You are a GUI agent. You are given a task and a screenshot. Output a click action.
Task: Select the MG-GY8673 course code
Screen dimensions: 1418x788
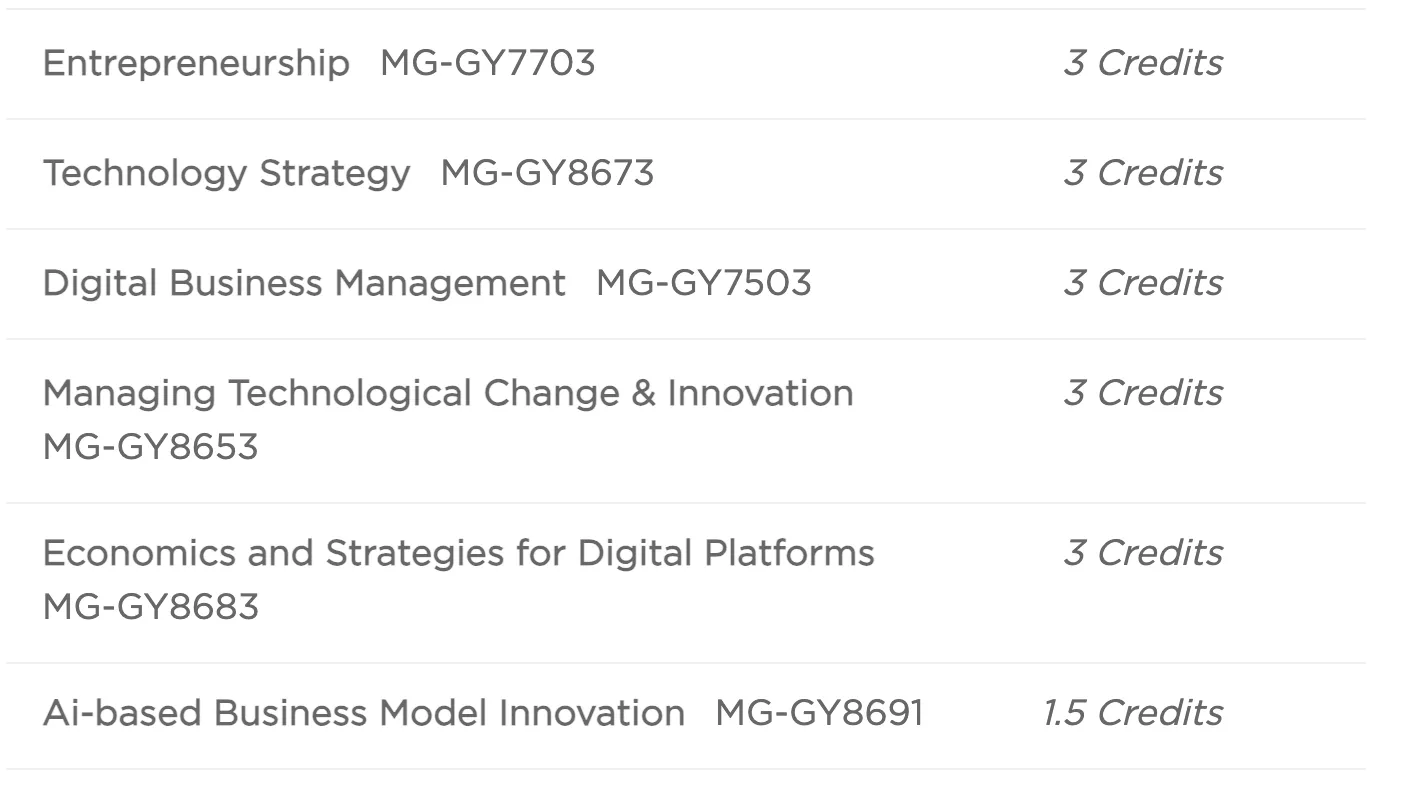[x=547, y=174]
